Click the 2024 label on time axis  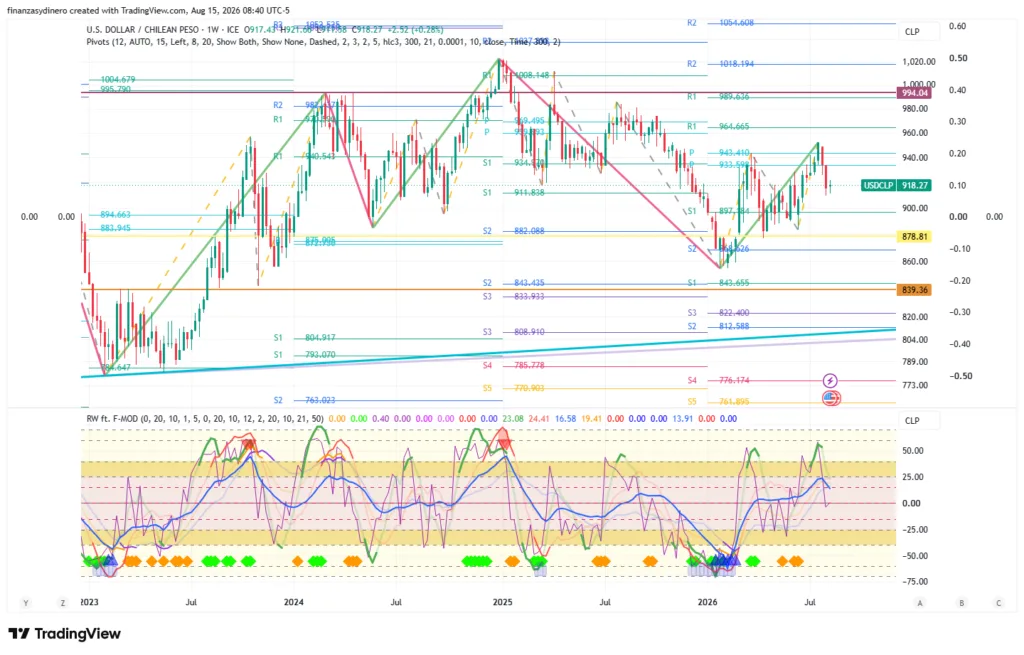(x=294, y=602)
